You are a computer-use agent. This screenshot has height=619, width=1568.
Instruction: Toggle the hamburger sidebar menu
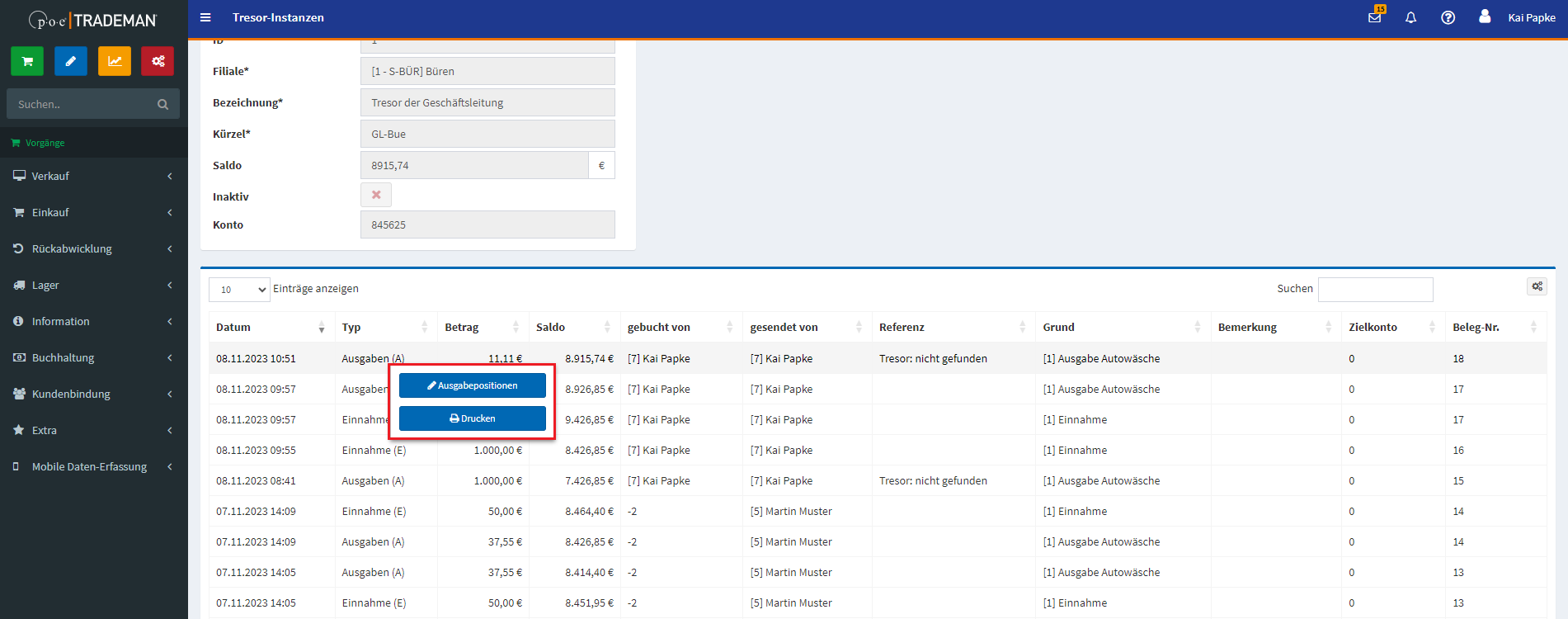point(205,17)
